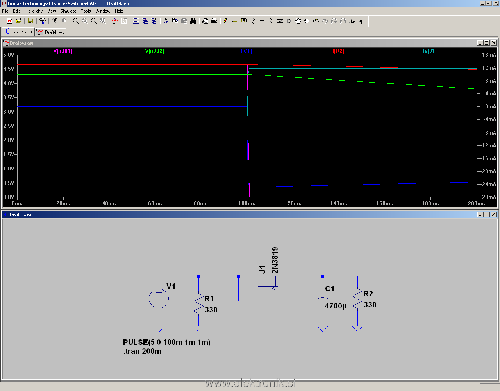500x391 pixels.
Task: Click the Cascade Windows icon
Action: tap(154, 21)
